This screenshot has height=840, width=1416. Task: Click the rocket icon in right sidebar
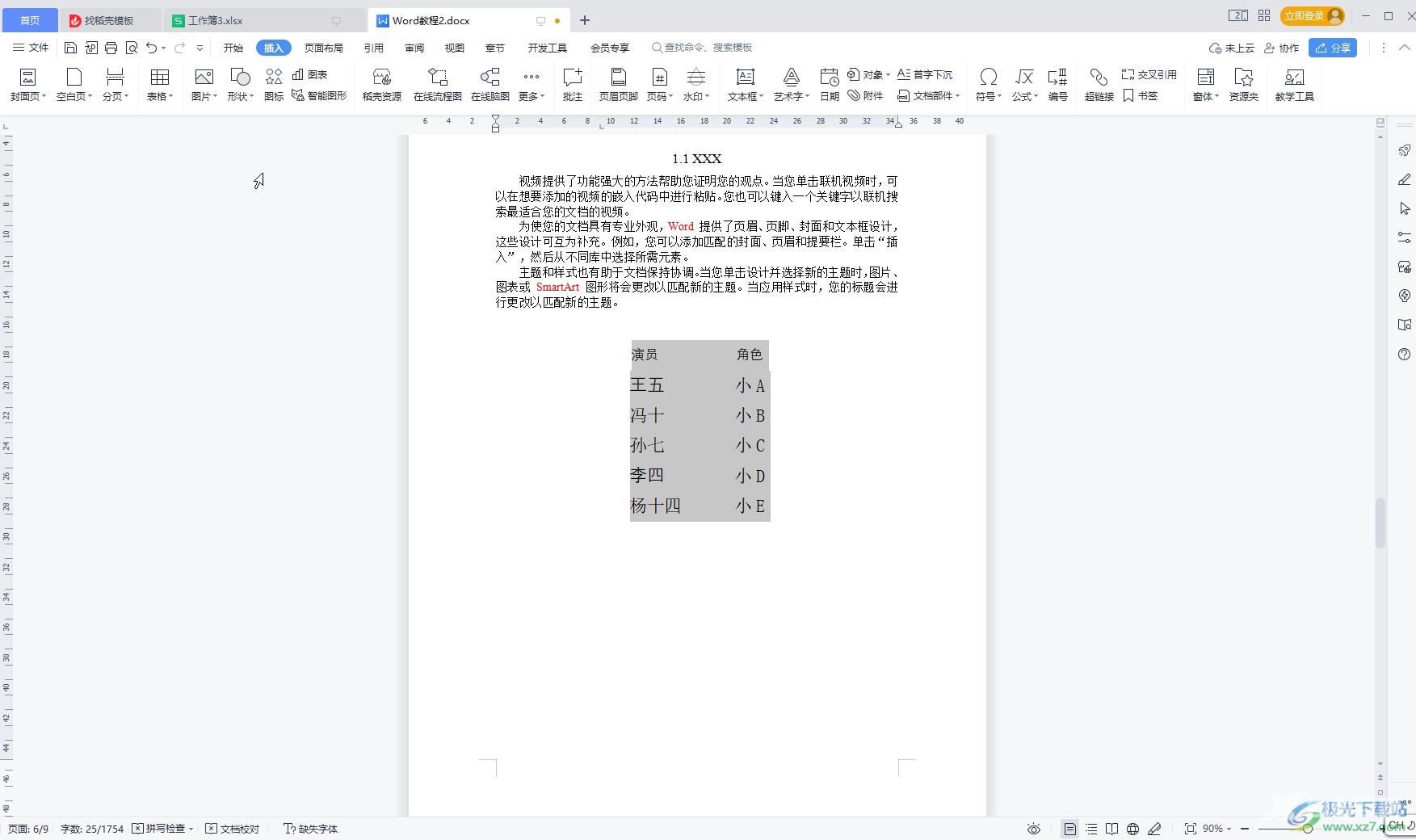pos(1405,150)
